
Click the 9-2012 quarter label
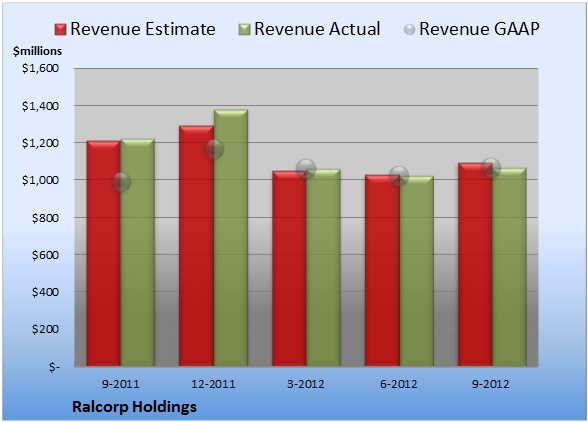(x=491, y=384)
